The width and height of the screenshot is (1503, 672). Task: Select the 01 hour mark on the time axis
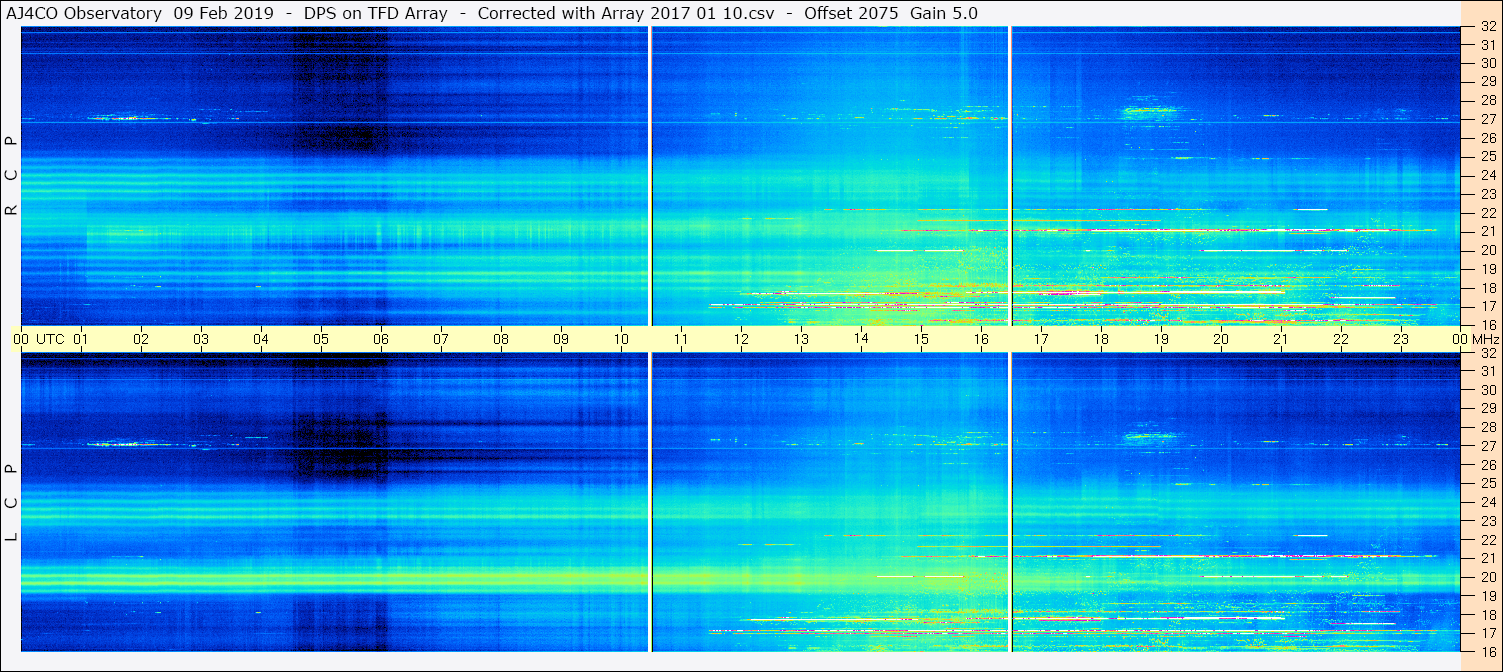click(81, 339)
